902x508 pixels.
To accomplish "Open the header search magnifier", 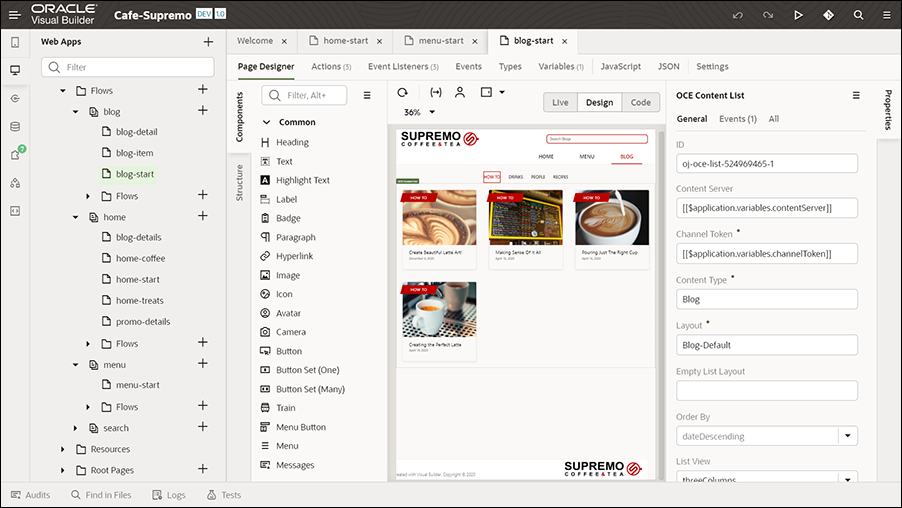I will [x=858, y=15].
